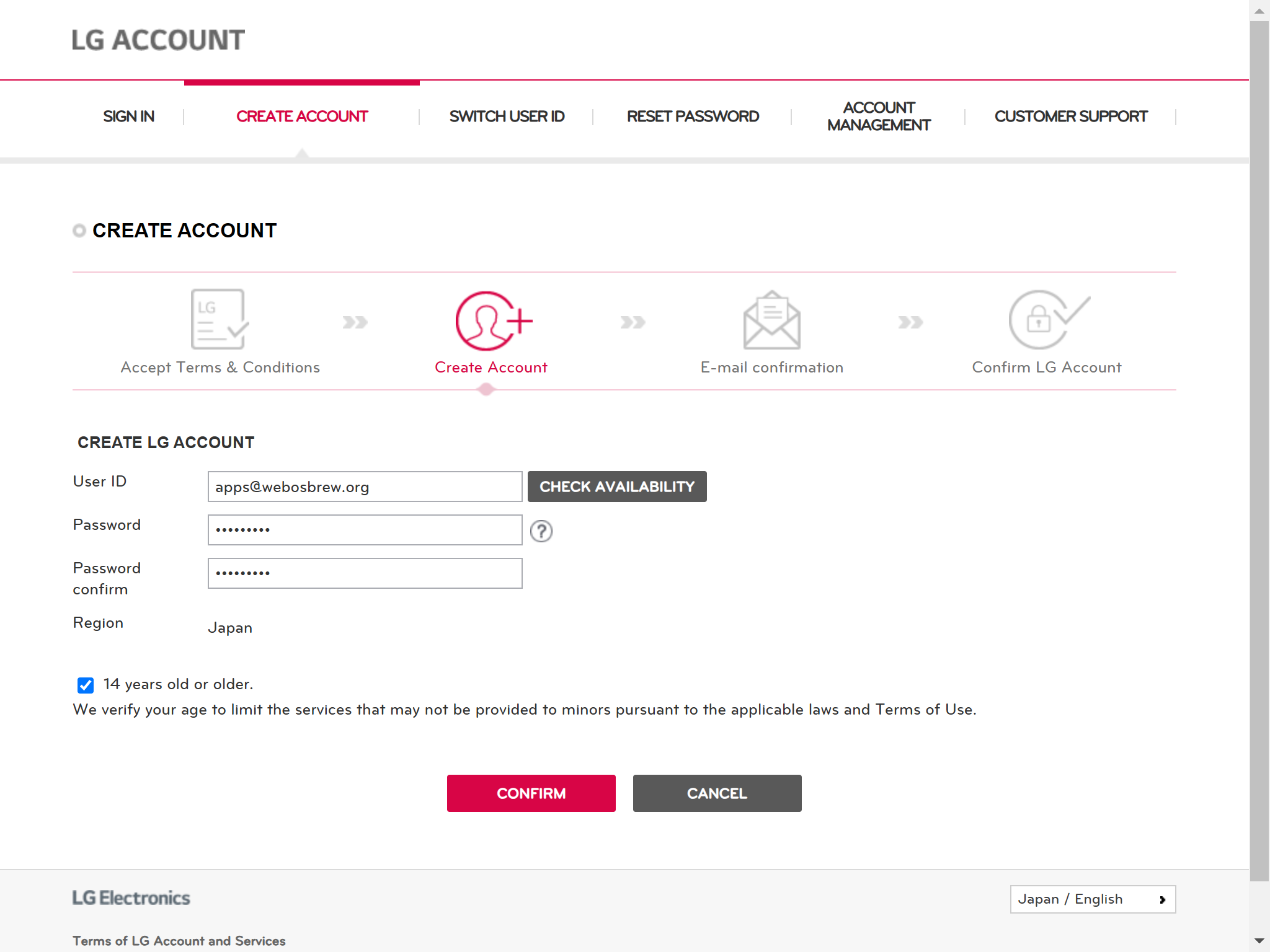This screenshot has width=1270, height=952.
Task: Click the 'Confirm LG Account' step label
Action: pyautogui.click(x=1047, y=368)
